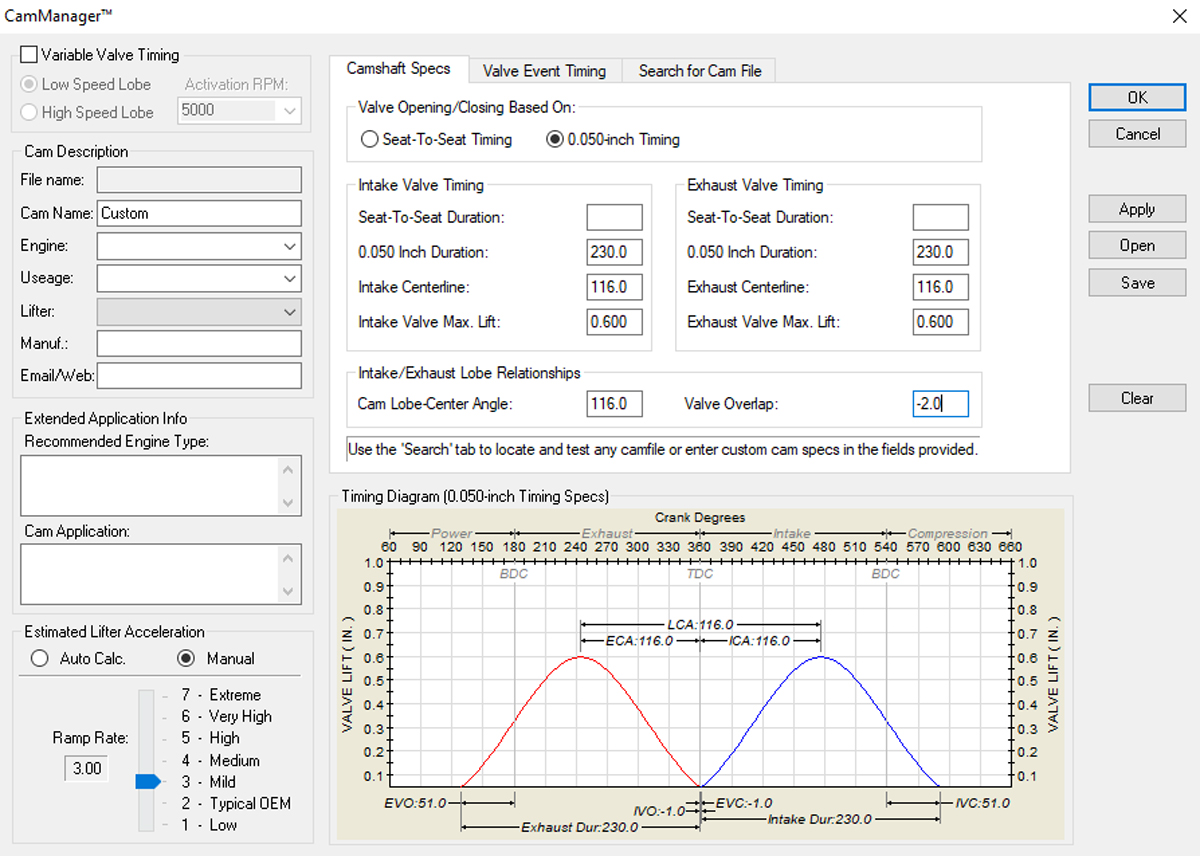
Task: Enable the Variable Valve Timing checkbox
Action: [x=29, y=55]
